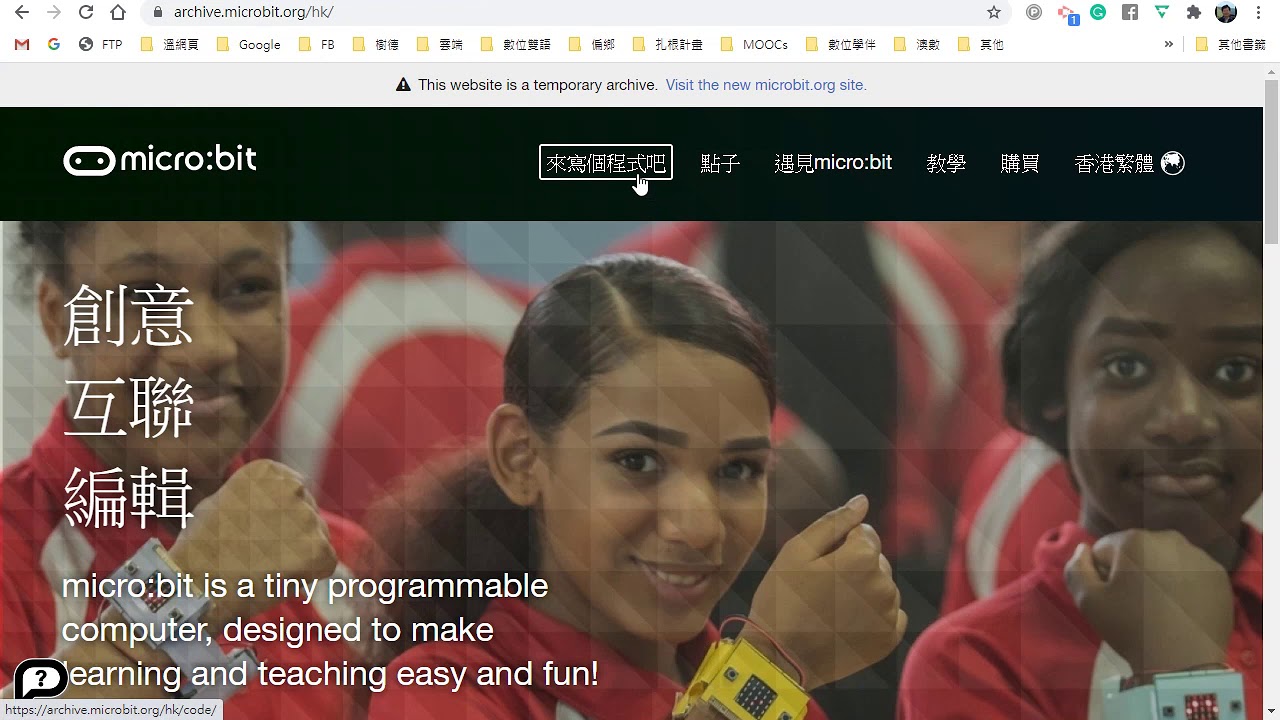1280x720 pixels.
Task: Click the page vertical scrollbar
Action: point(1271,160)
